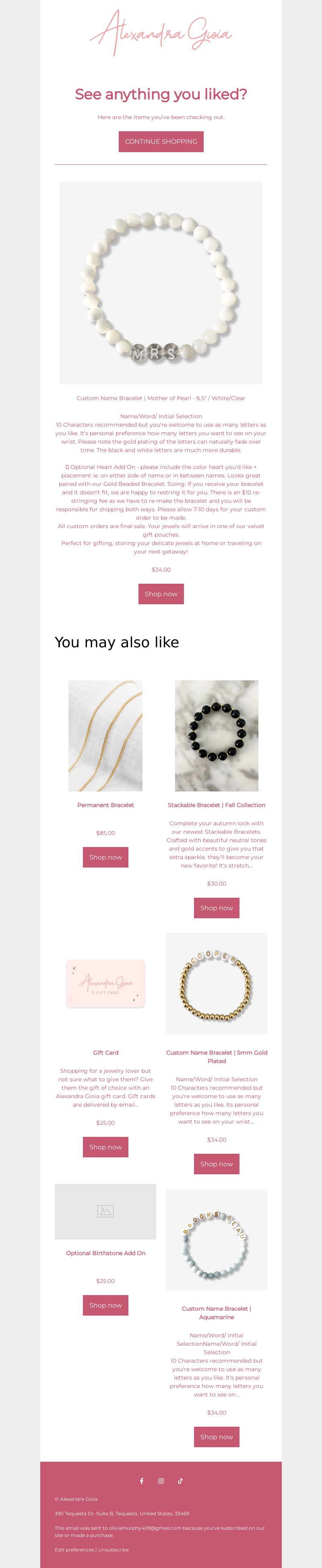
Task: Open Custom Name Bracelet 5mm Gold Plated title
Action: [216, 1057]
